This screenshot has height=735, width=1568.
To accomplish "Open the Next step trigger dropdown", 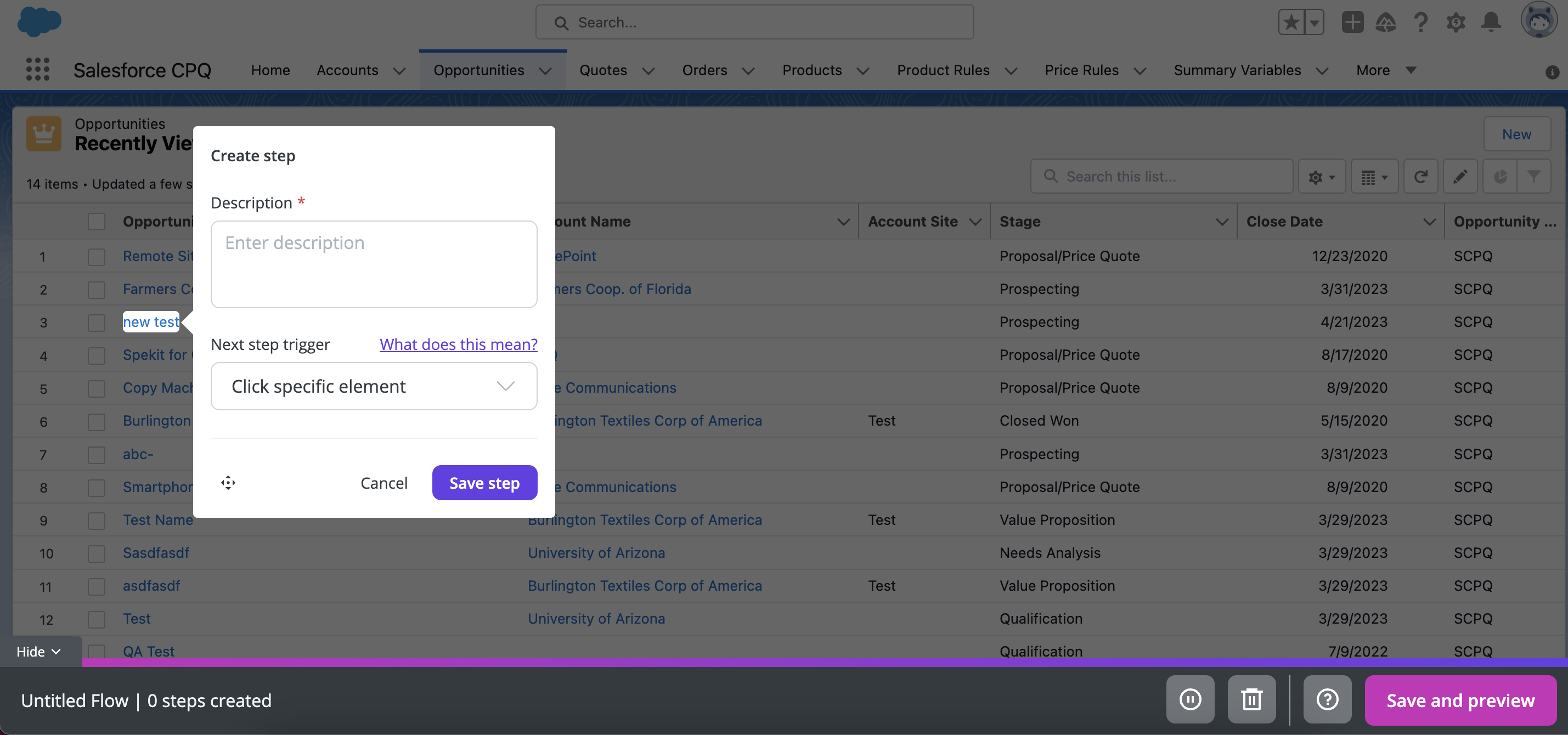I will tap(374, 386).
